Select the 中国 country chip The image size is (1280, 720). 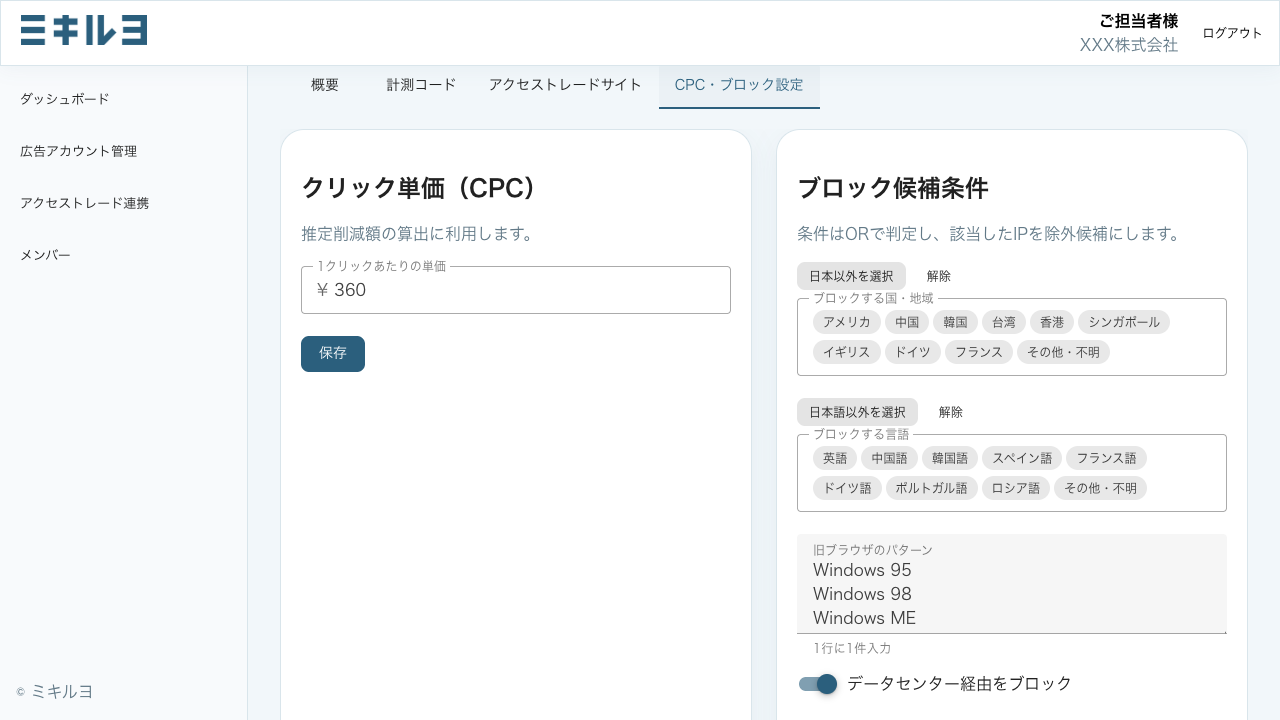click(907, 322)
